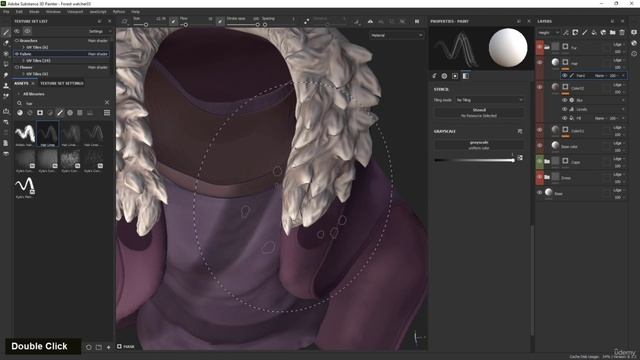
Task: Expand UV Tiles under Branches texture set
Action: pyautogui.click(x=24, y=47)
